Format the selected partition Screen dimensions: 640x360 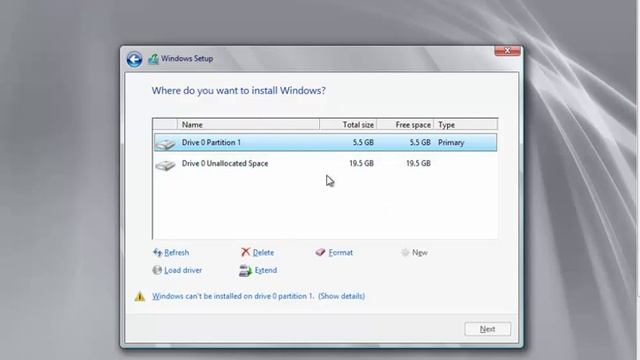point(340,253)
